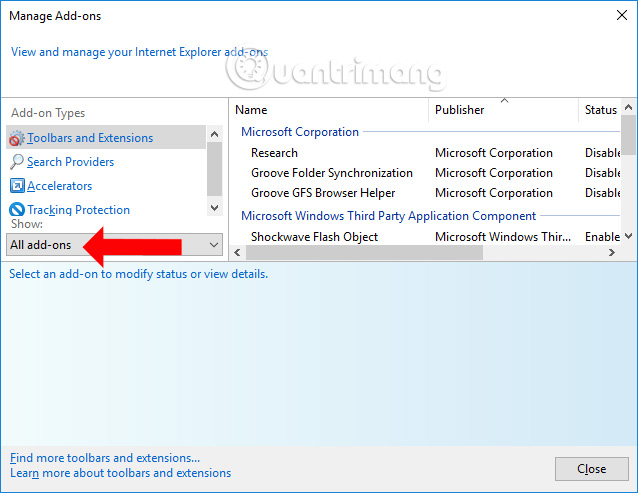
Task: Click left arrow of horizontal scrollbar
Action: pos(237,253)
